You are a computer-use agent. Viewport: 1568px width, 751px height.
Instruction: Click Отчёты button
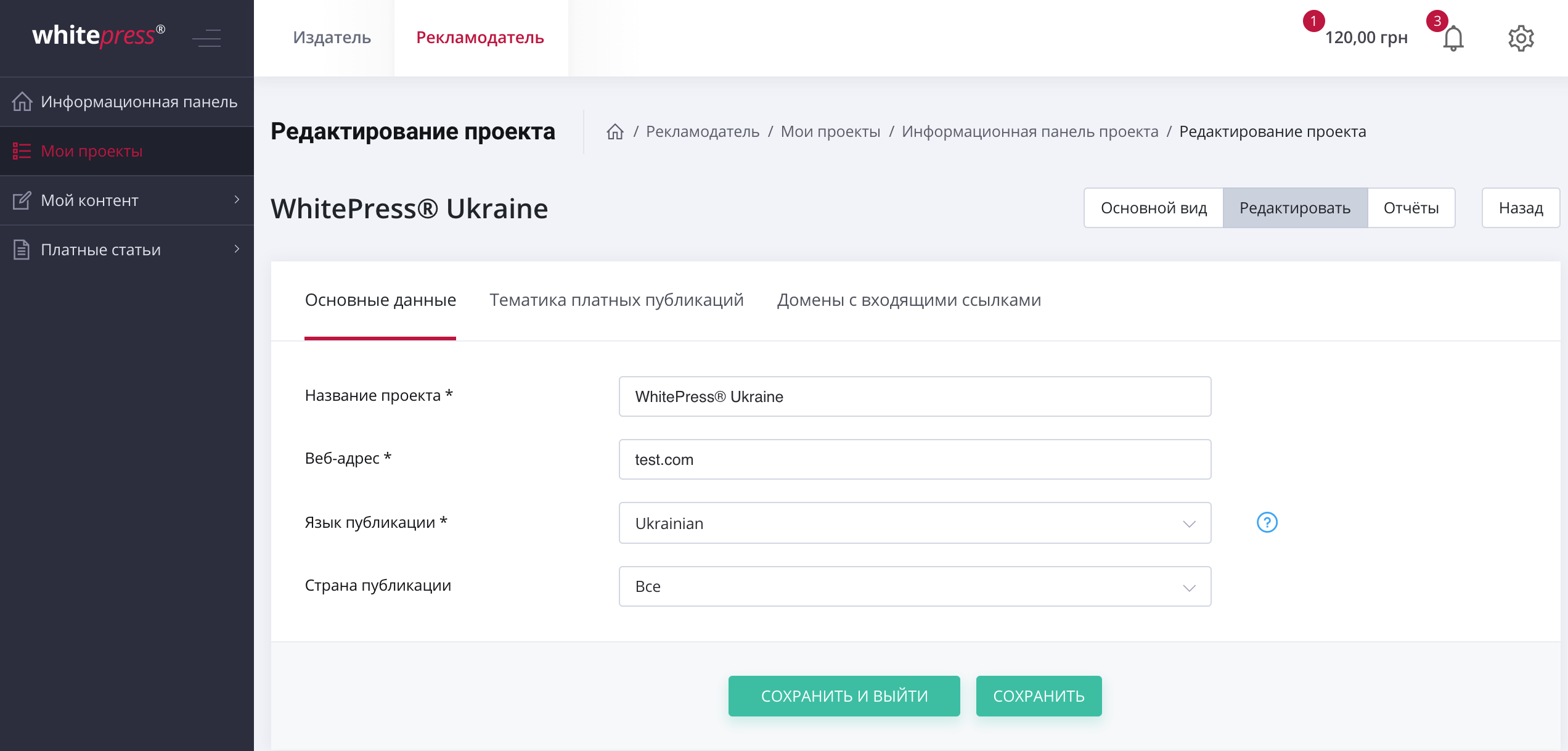[1411, 208]
